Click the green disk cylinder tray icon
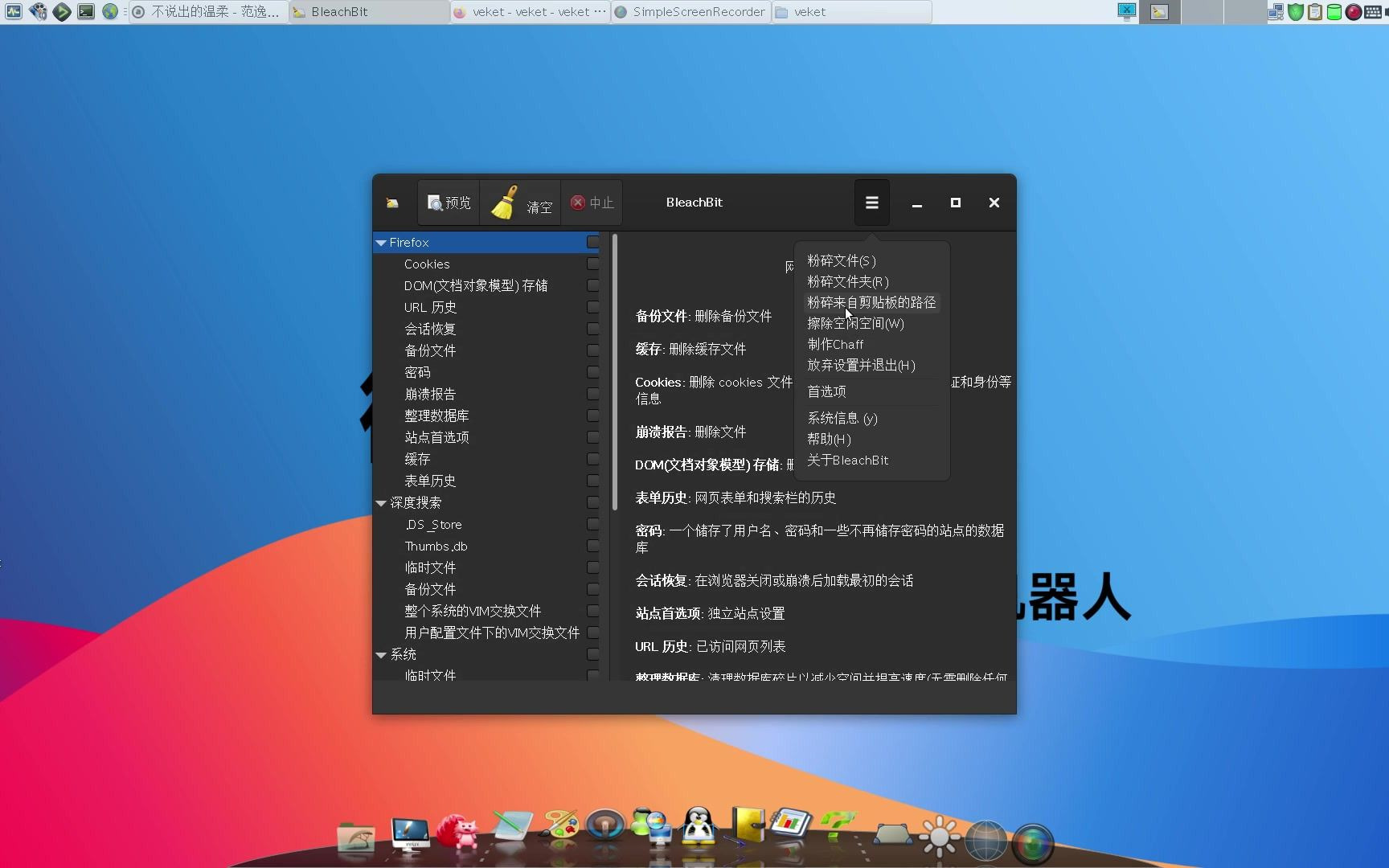 (x=1334, y=11)
